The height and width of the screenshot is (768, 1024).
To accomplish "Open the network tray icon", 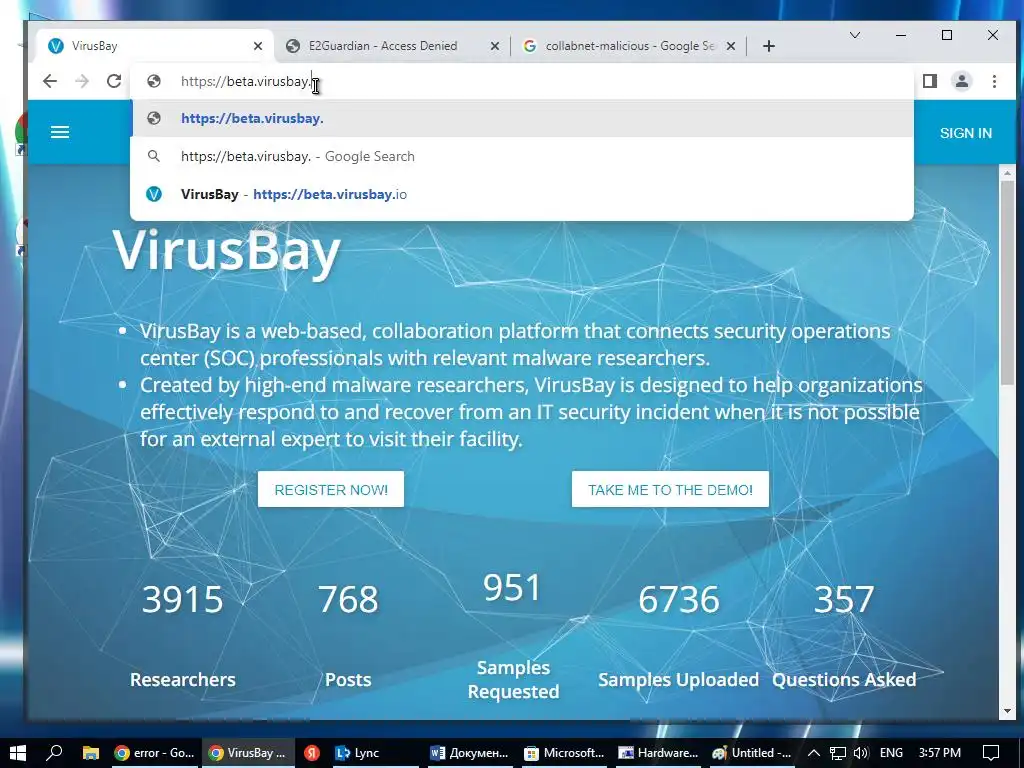I will click(x=838, y=753).
